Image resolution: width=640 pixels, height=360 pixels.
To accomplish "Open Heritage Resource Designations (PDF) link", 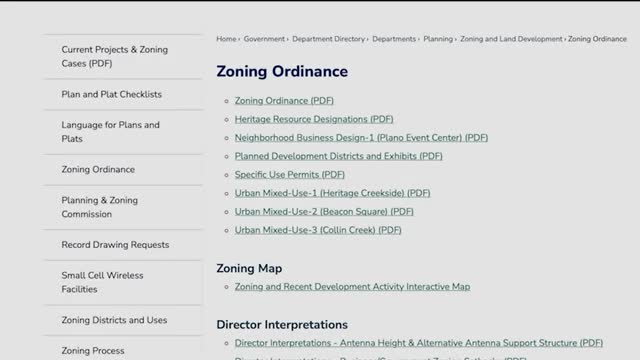I will 314,119.
